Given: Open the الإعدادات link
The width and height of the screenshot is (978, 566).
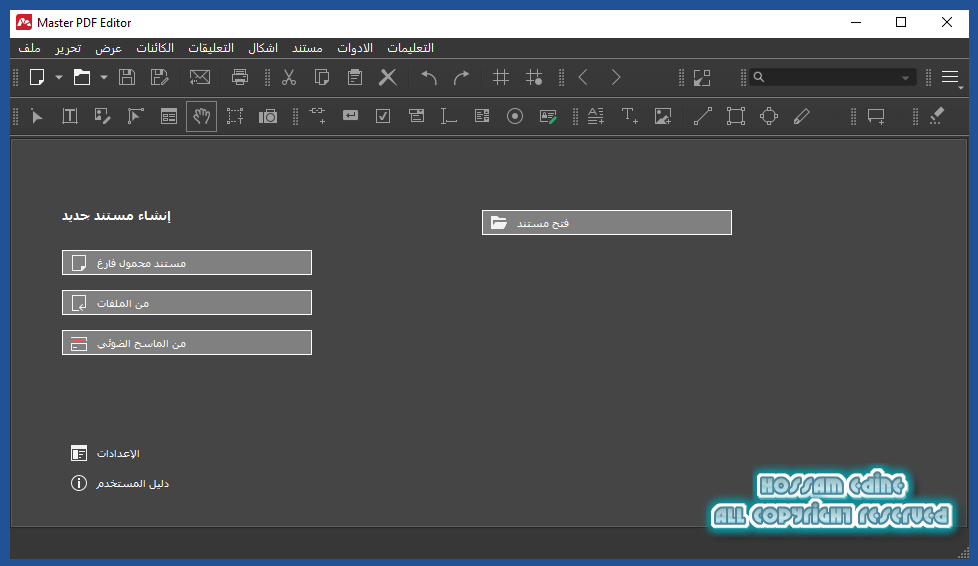Looking at the screenshot, I should pos(118,454).
